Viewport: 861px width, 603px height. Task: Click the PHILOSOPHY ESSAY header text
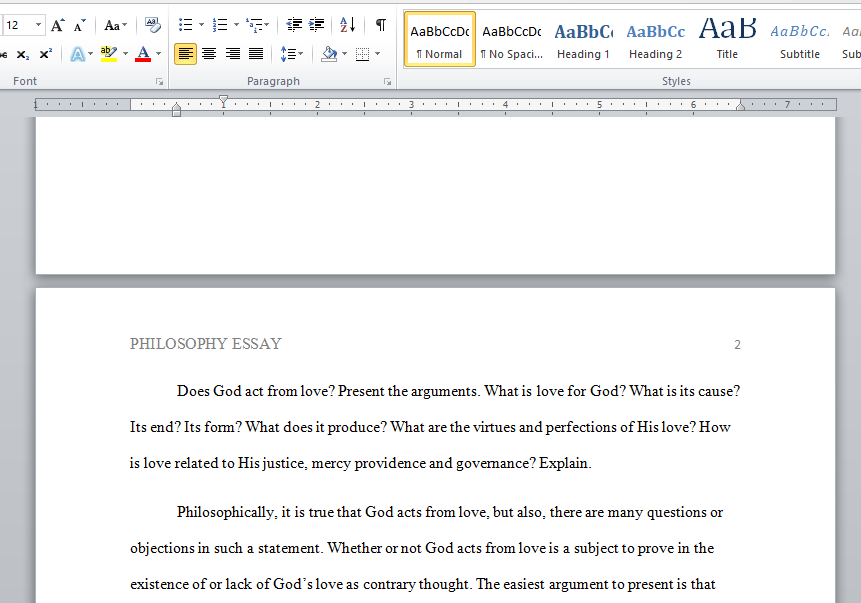tap(205, 344)
